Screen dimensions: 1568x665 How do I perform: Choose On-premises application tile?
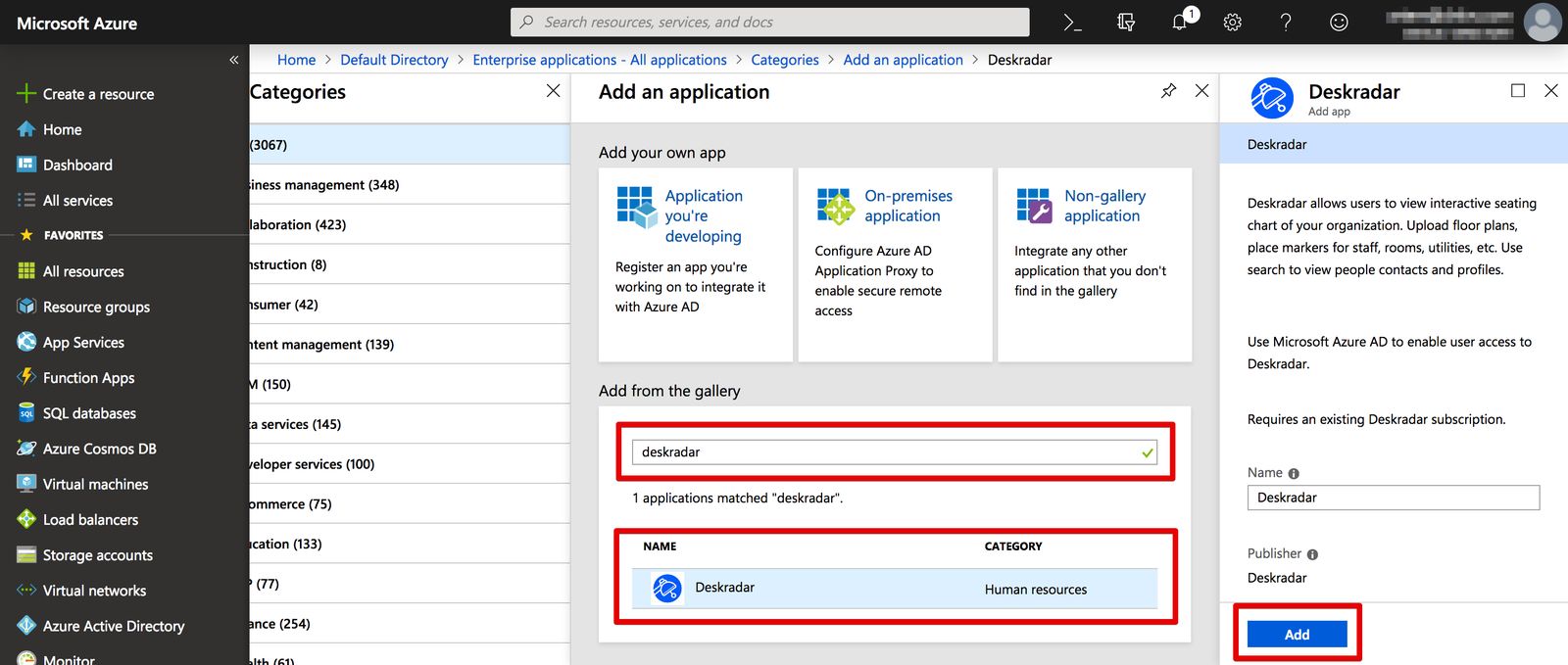coord(895,264)
